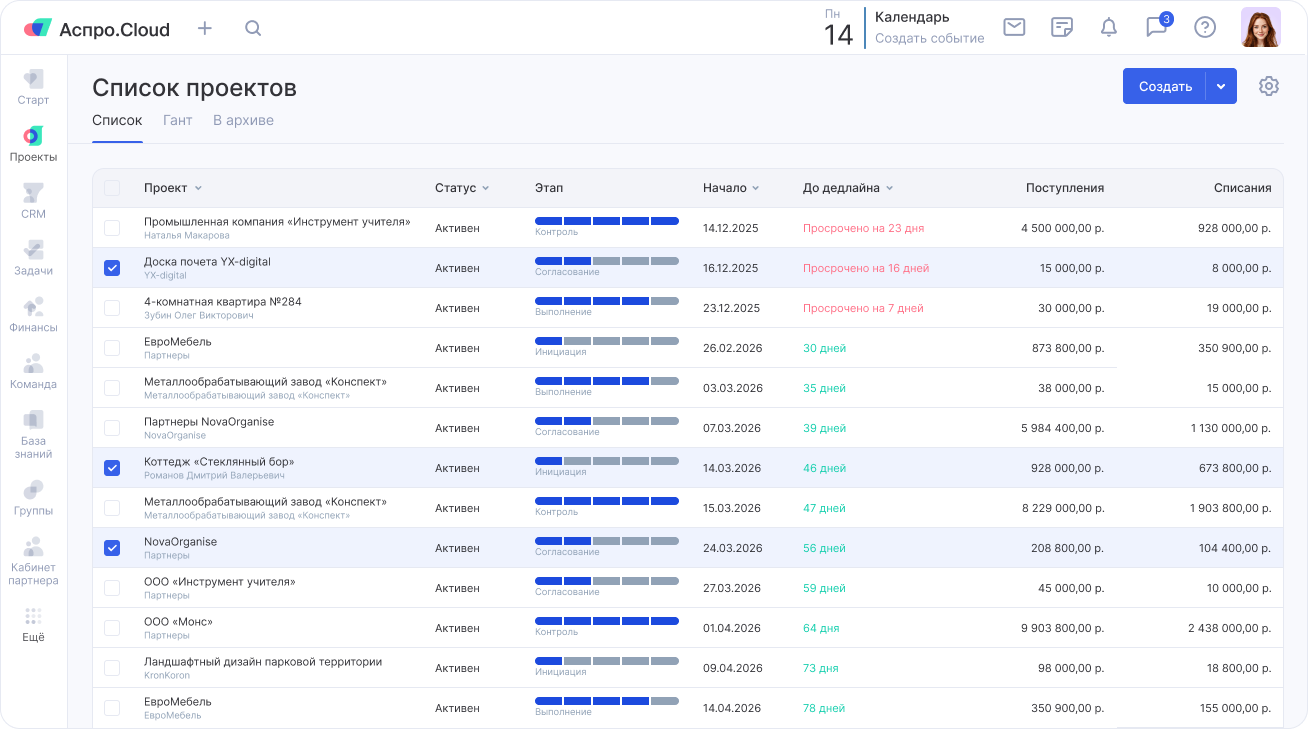
Task: Click stage progress bar of ООО «Монс»
Action: (x=607, y=621)
